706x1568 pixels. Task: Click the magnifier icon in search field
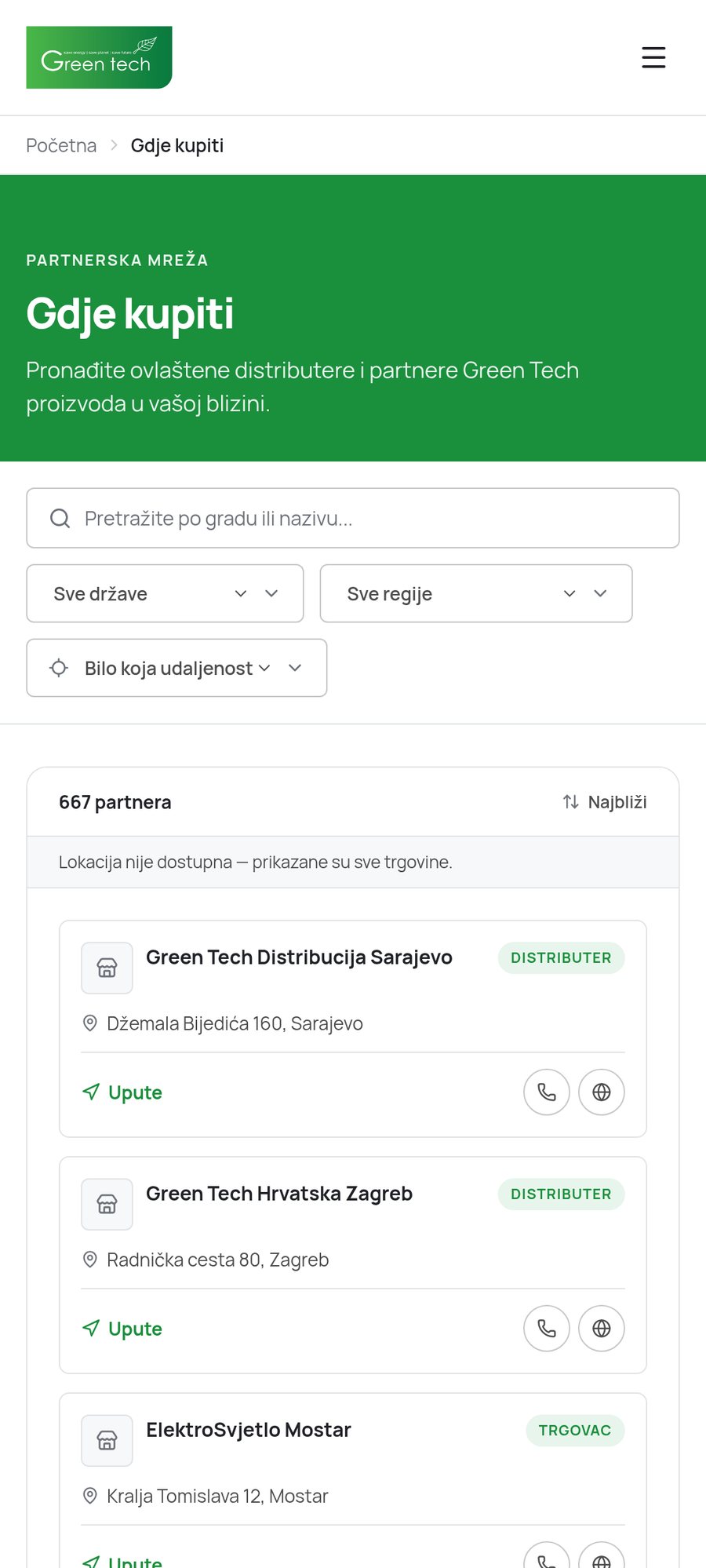[60, 518]
